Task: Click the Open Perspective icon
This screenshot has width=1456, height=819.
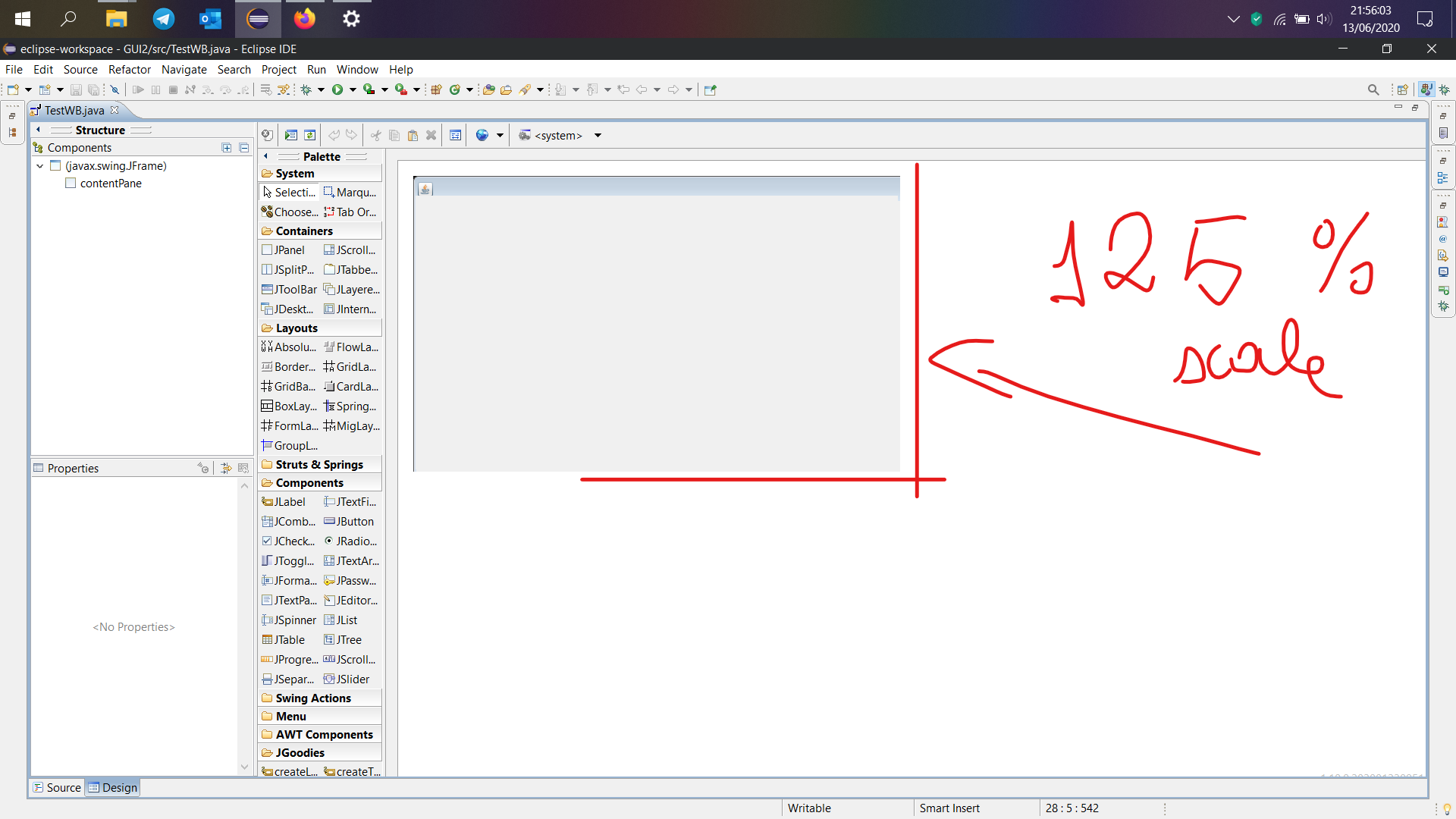Action: pyautogui.click(x=1403, y=89)
